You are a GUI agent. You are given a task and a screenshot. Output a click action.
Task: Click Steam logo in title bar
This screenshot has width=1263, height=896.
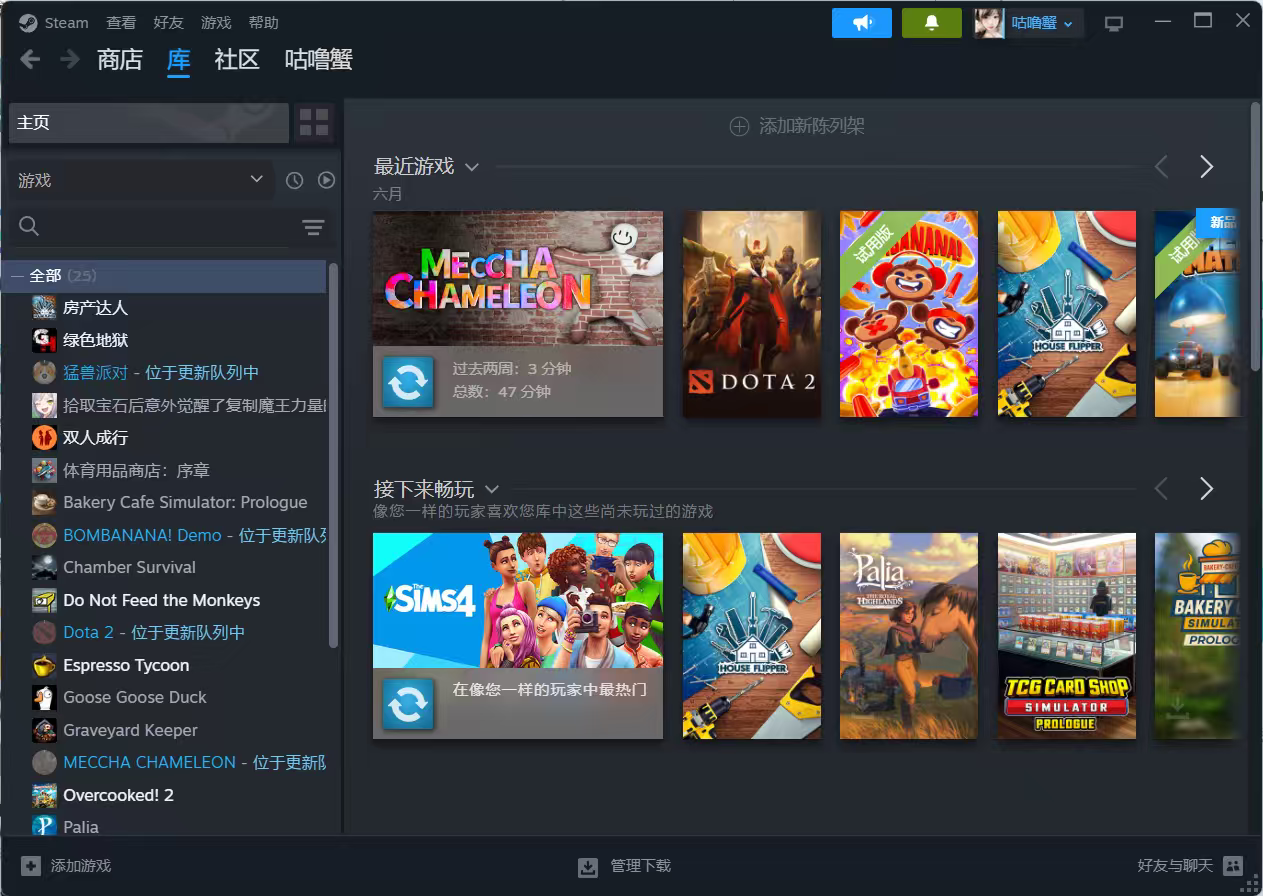(x=28, y=23)
